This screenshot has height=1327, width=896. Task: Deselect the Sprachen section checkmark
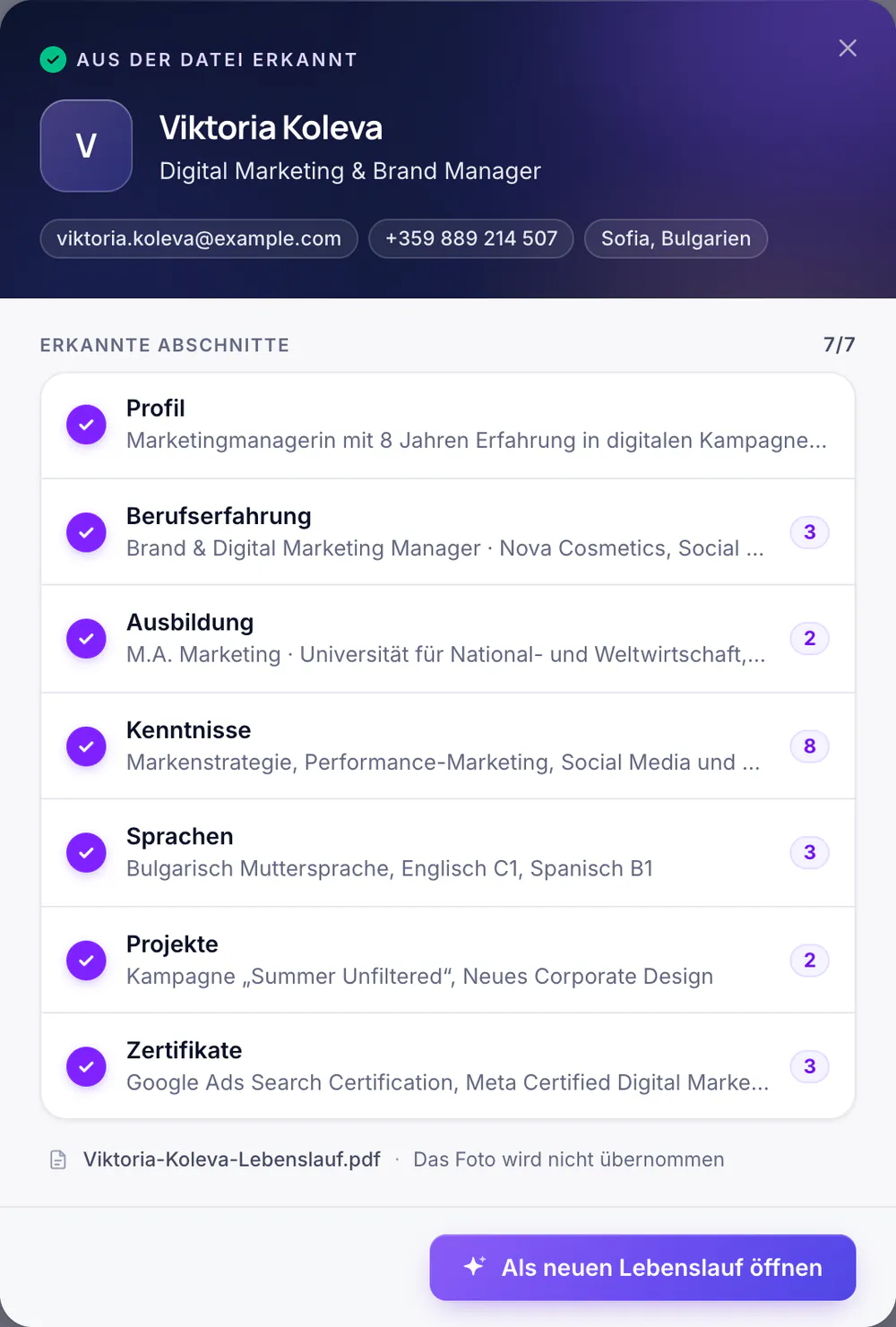86,852
